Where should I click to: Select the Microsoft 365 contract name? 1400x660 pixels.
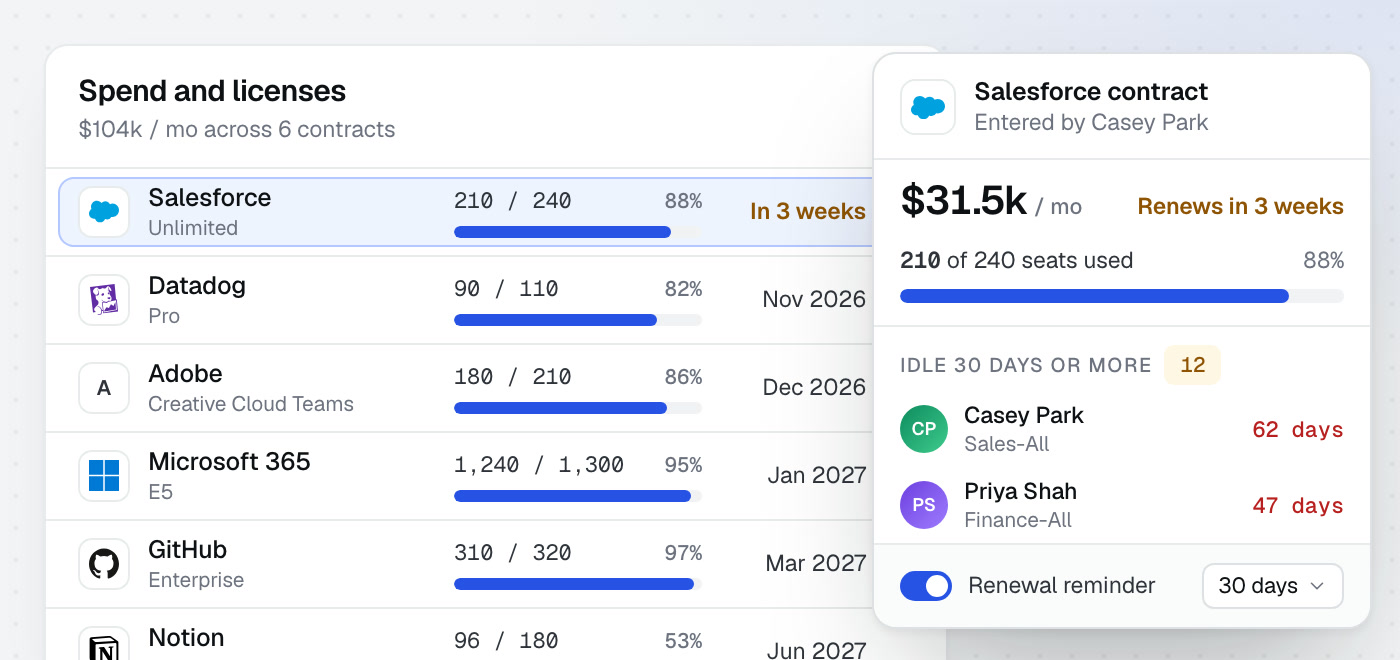pyautogui.click(x=230, y=462)
